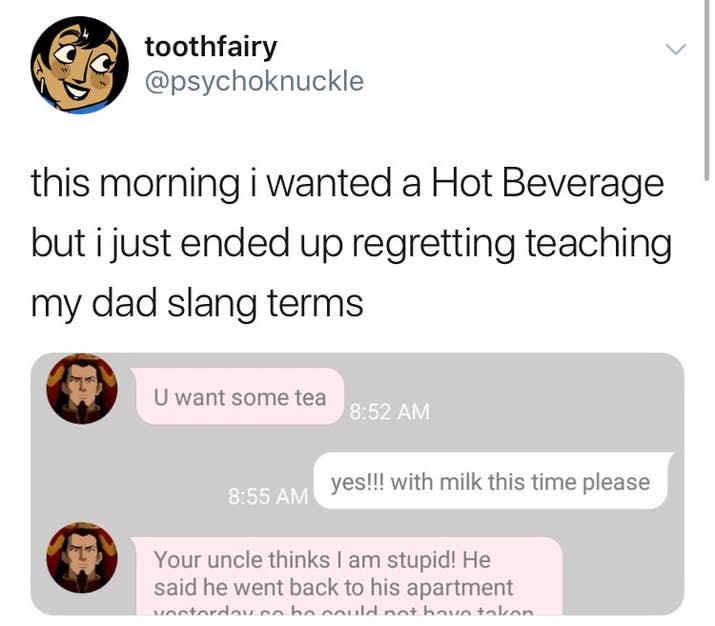Click the tweet text about Hot Beverage

[351, 242]
